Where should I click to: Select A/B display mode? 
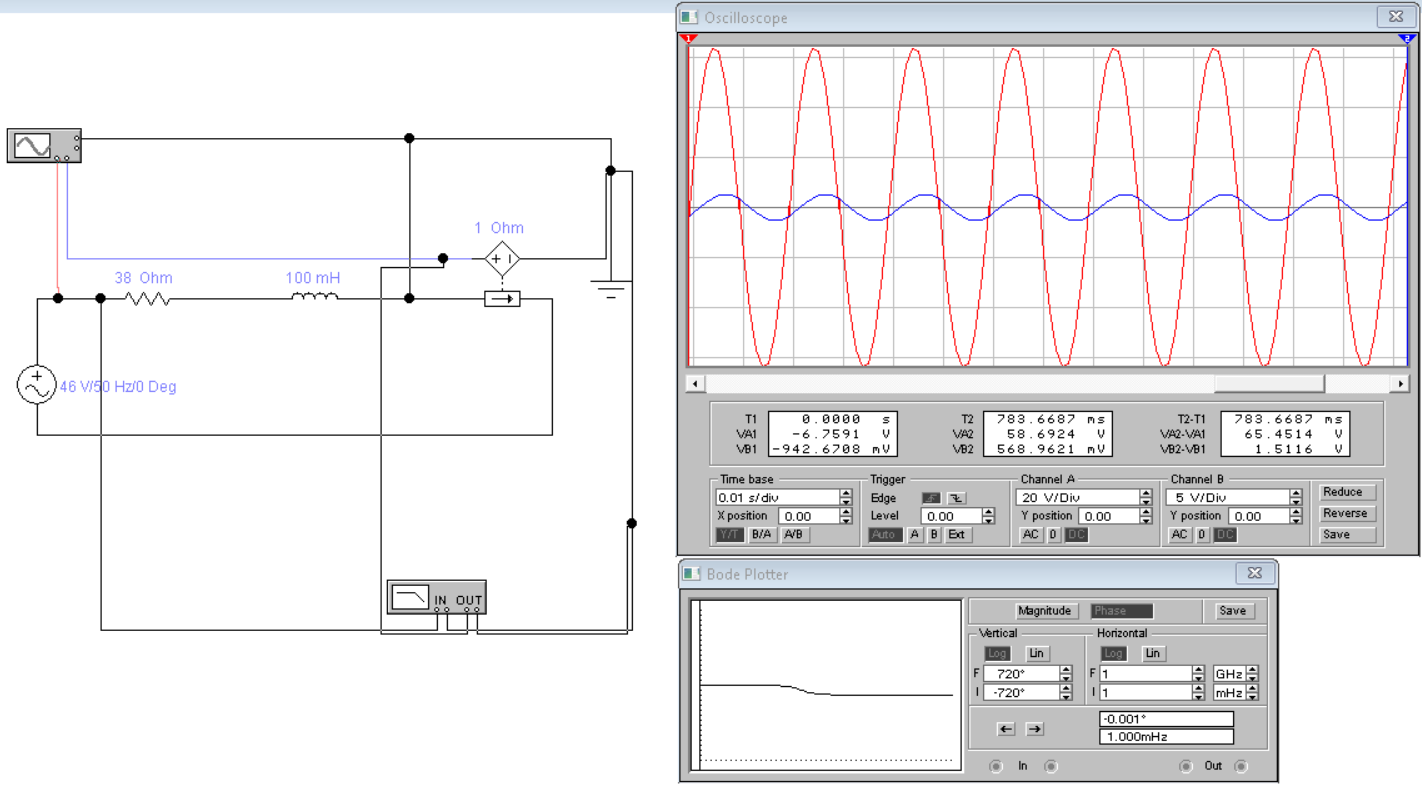click(794, 535)
